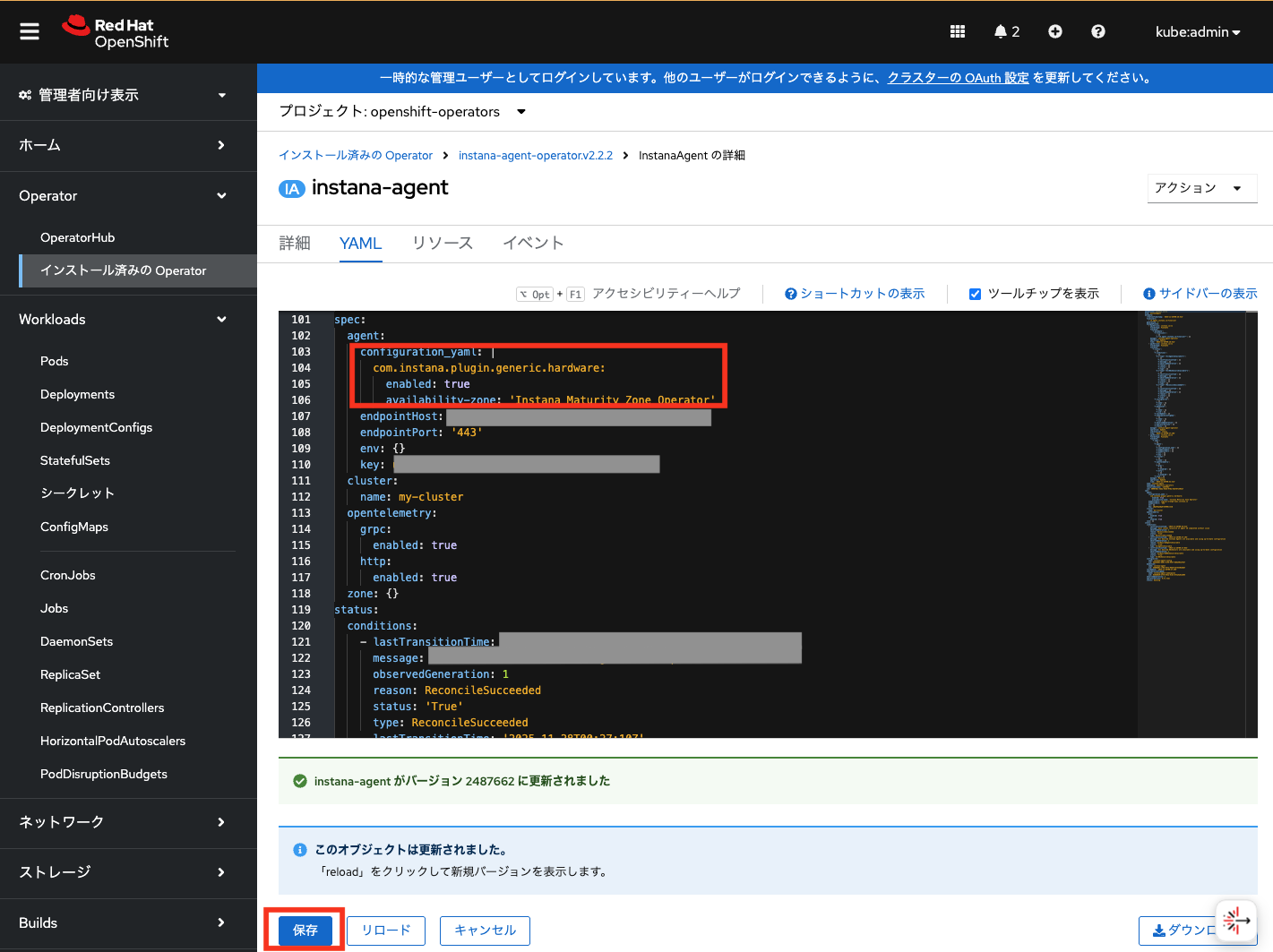1273x952 pixels.
Task: Go to ReplicaSet in sidebar
Action: click(x=71, y=674)
